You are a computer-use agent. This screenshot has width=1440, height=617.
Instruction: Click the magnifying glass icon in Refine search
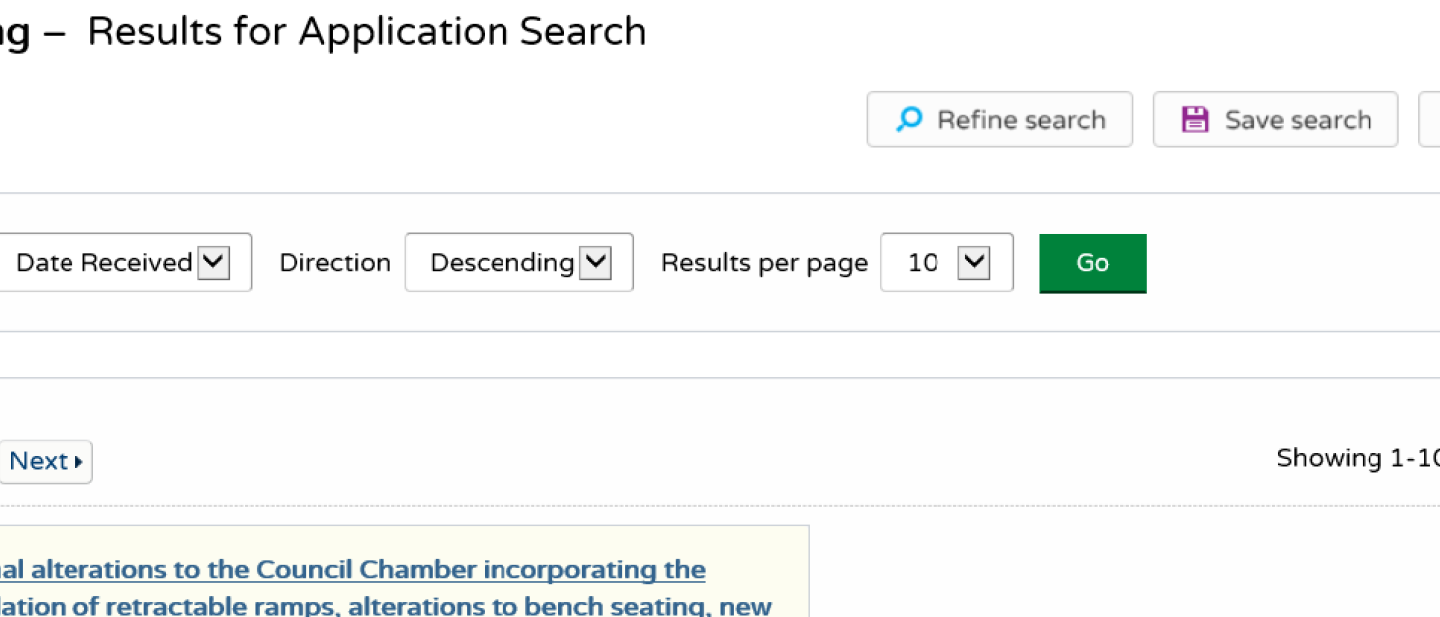pos(907,119)
